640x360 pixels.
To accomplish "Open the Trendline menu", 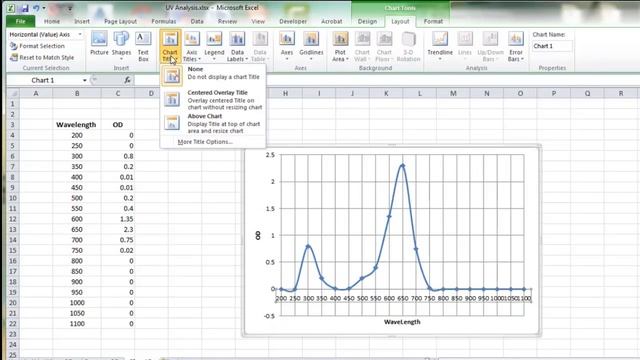I will 440,47.
